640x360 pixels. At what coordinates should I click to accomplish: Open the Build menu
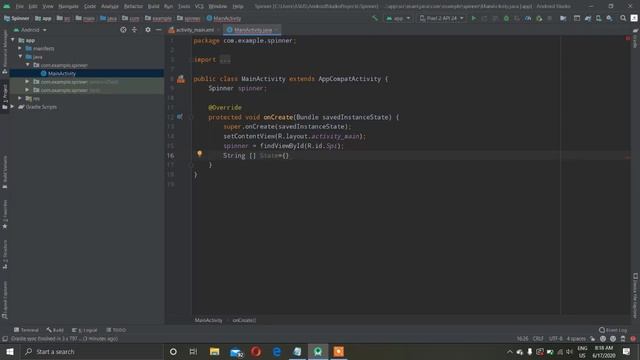[153, 6]
